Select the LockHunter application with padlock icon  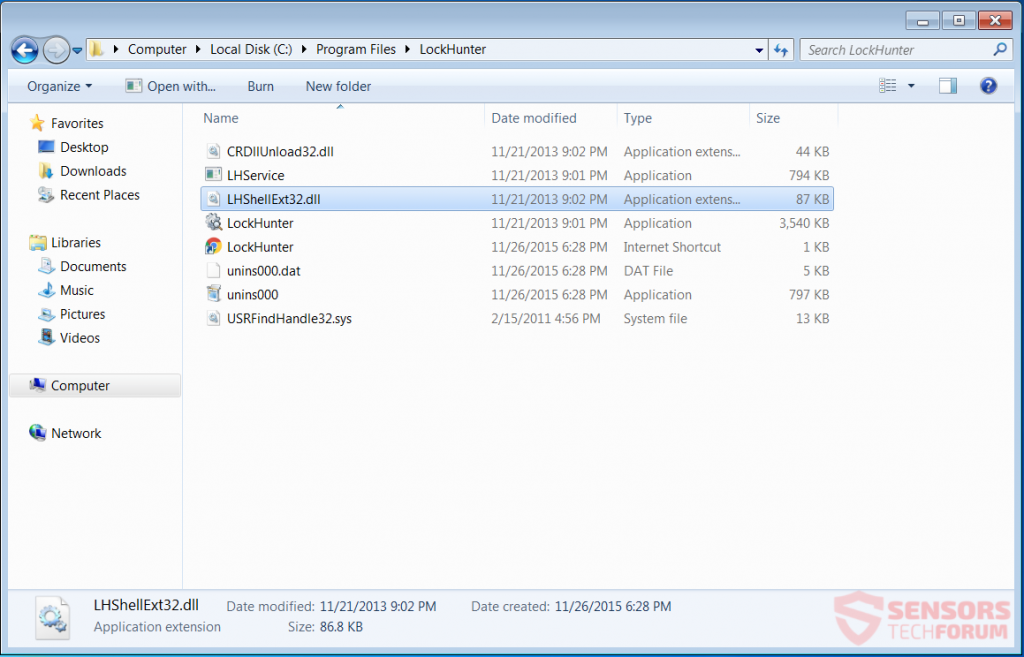tap(214, 223)
